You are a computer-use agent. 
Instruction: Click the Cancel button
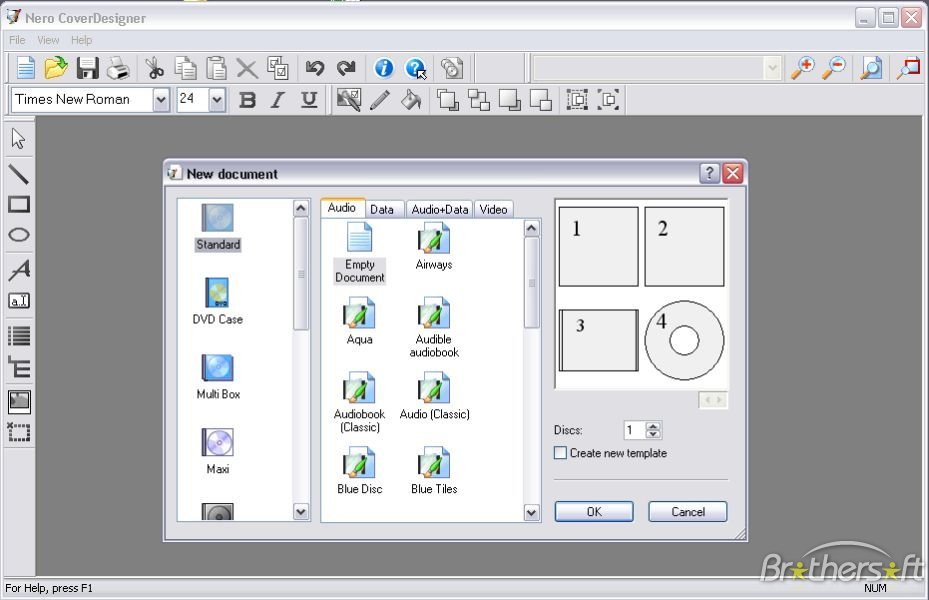(687, 512)
